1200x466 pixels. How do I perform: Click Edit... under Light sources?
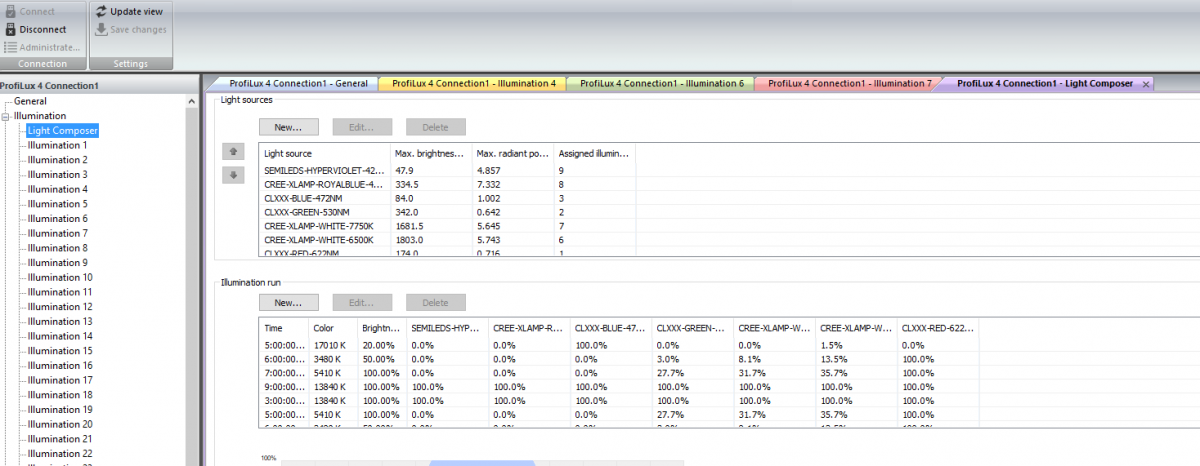tap(362, 127)
